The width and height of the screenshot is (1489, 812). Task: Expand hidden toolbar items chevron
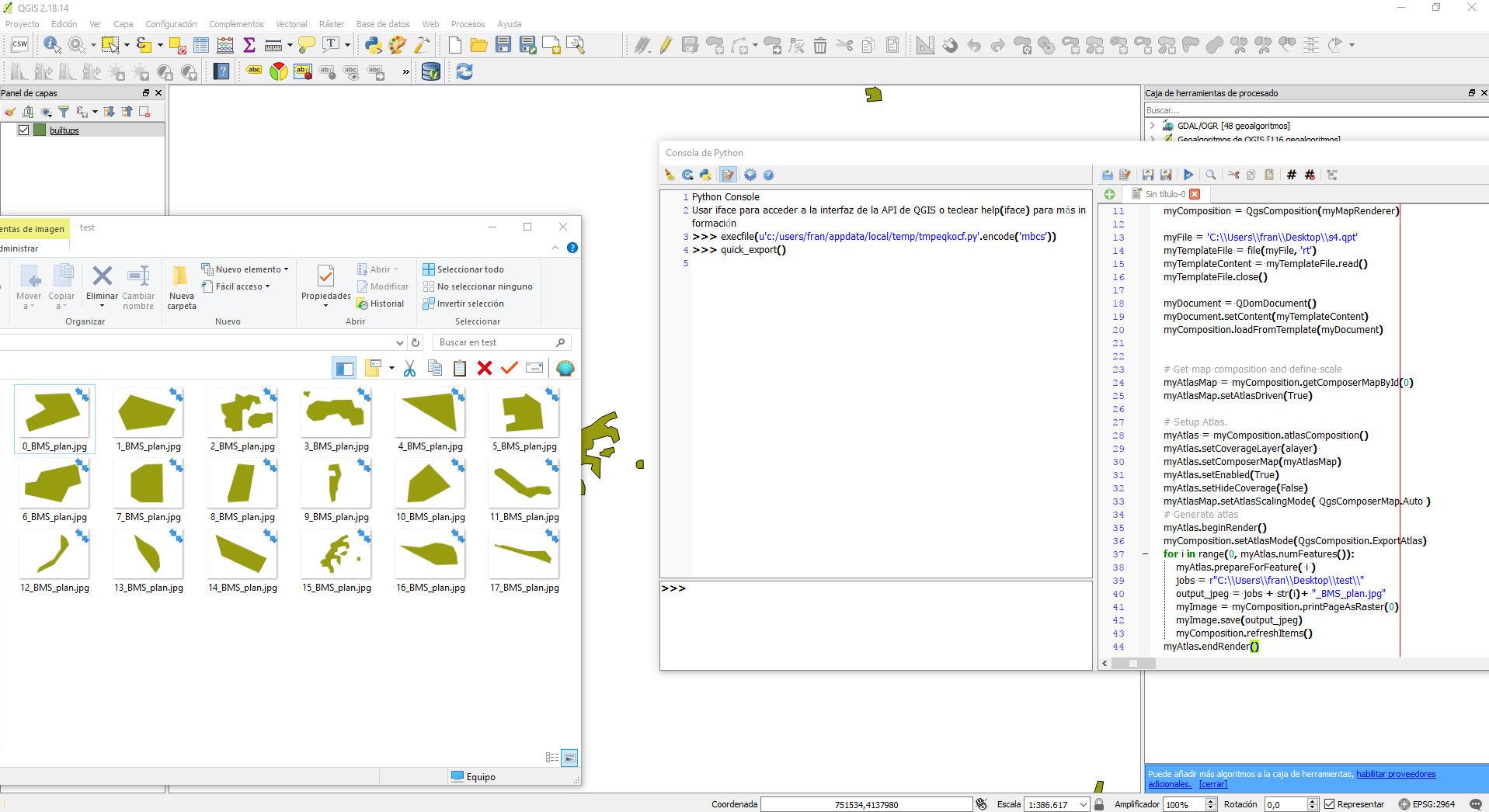[x=405, y=72]
